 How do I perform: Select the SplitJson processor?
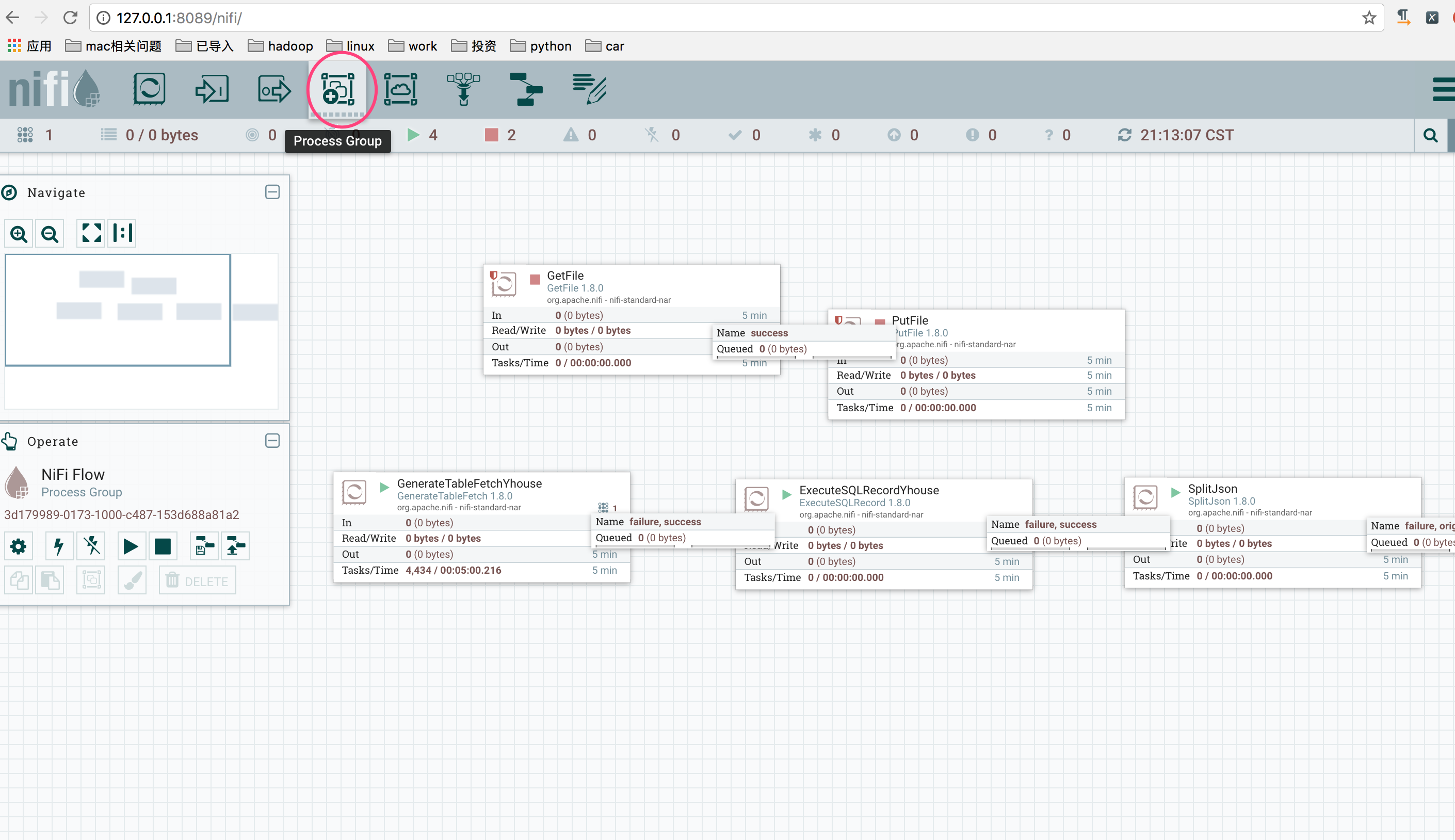tap(1273, 532)
